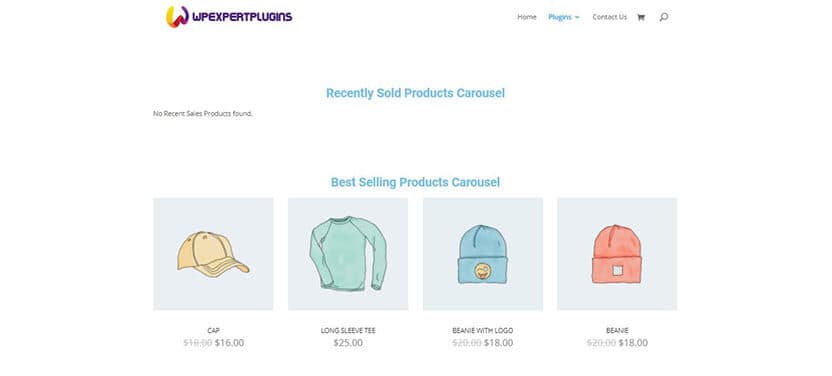The height and width of the screenshot is (376, 832).
Task: Open the shopping cart icon
Action: tap(640, 17)
